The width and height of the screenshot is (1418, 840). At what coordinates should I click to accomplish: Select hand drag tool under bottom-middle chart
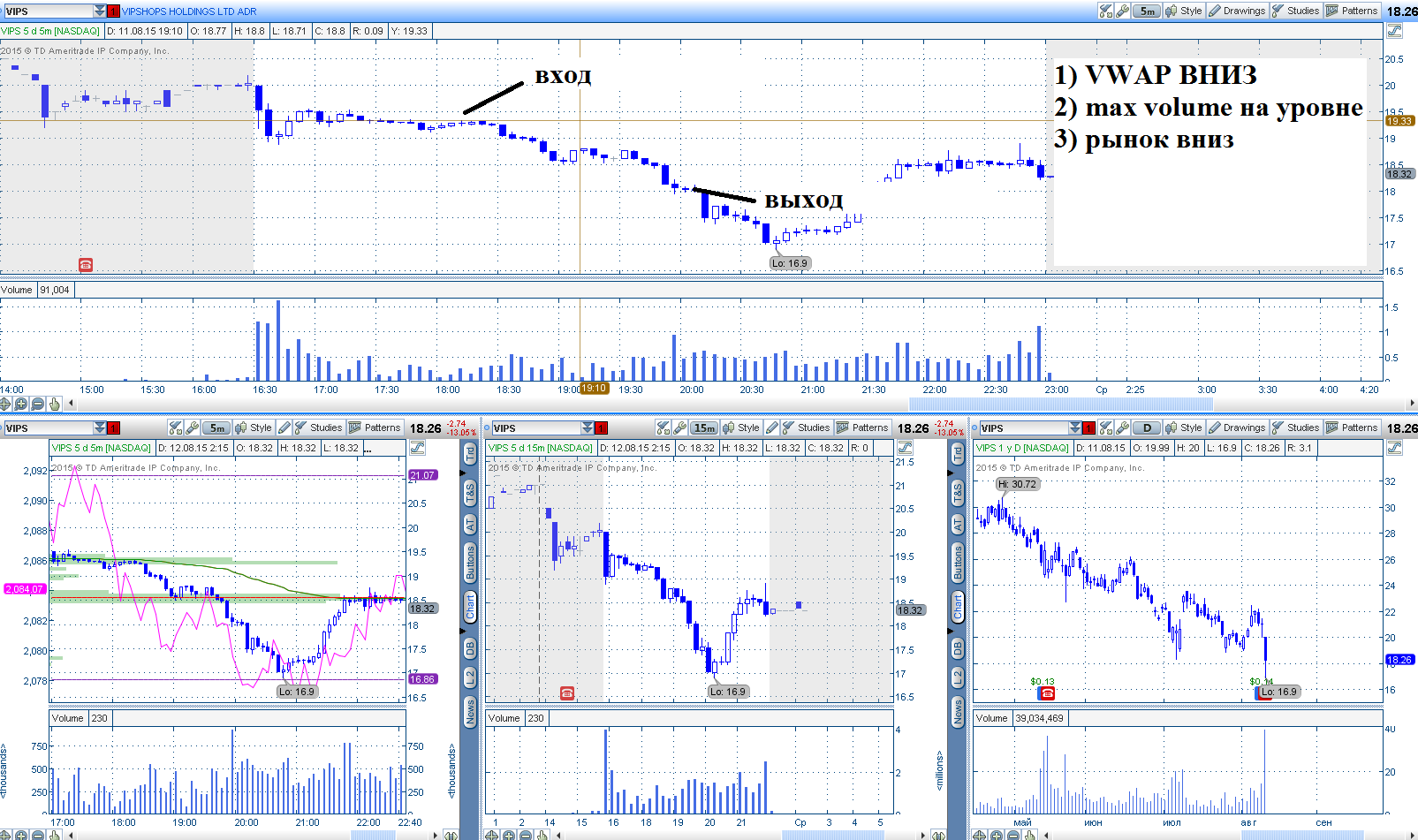coord(542,835)
